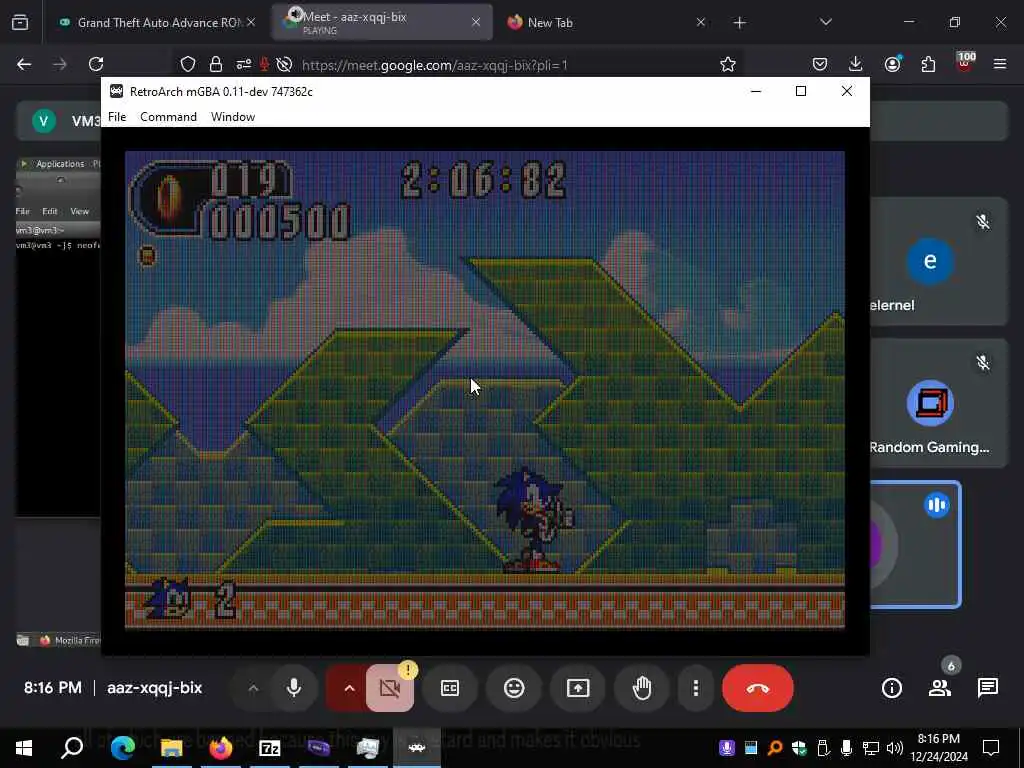The width and height of the screenshot is (1024, 768).
Task: Mute the Meet tab via its audio icon
Action: point(295,14)
